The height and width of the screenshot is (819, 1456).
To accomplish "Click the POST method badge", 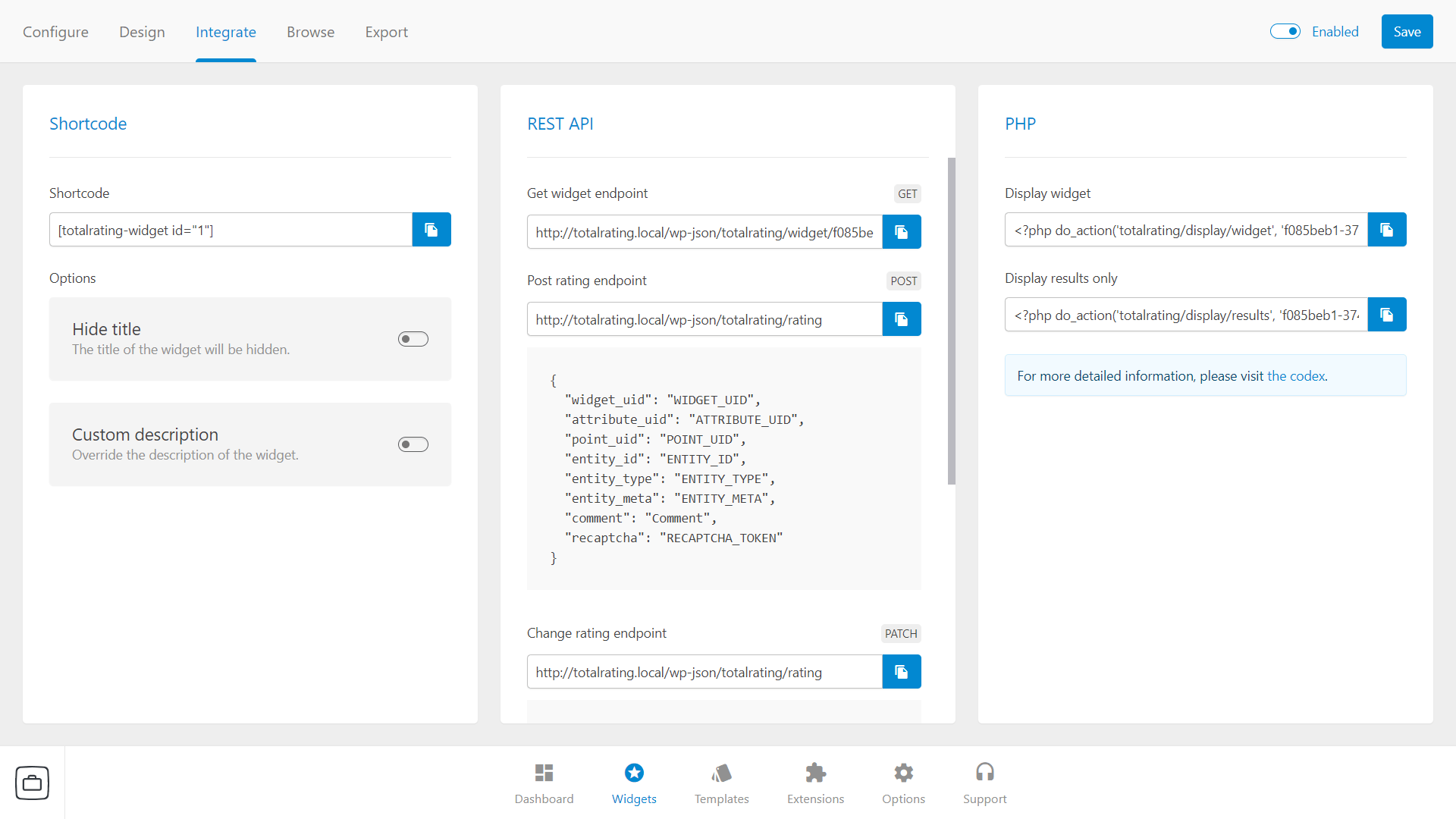I will [903, 281].
